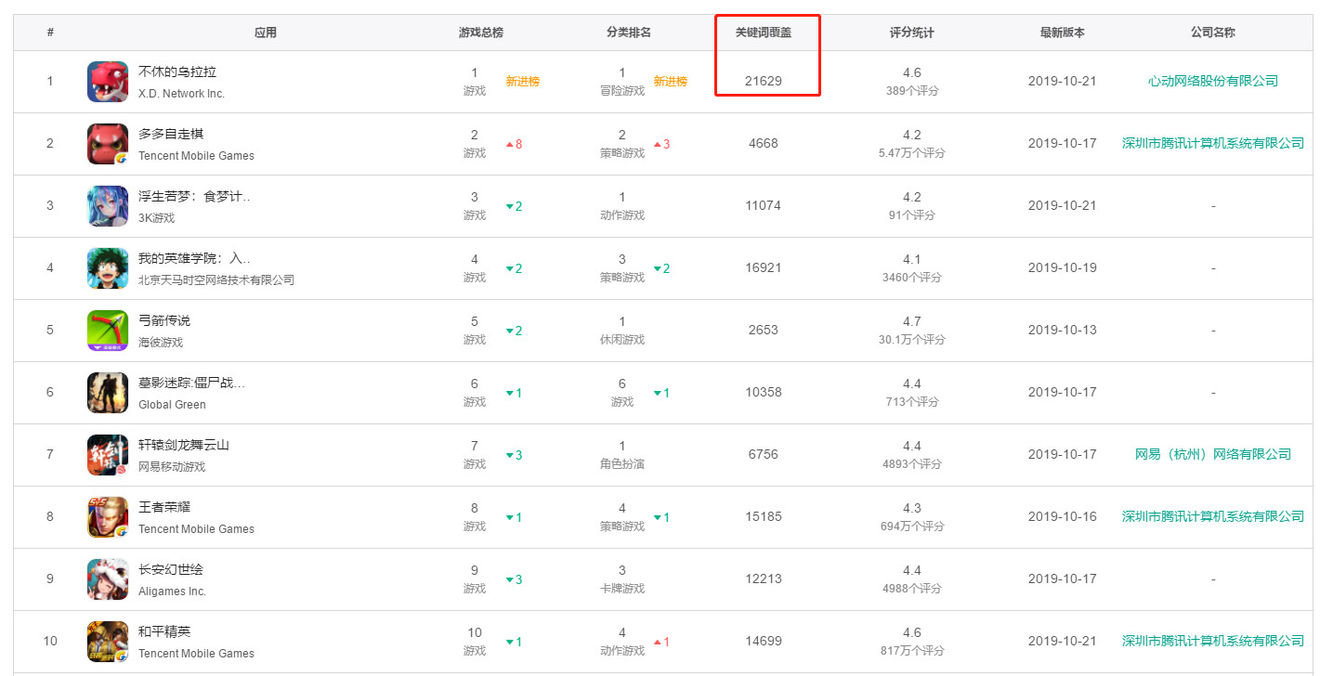Click the 轩辕剑龙舞云山 app icon
This screenshot has width=1320, height=676.
(107, 455)
